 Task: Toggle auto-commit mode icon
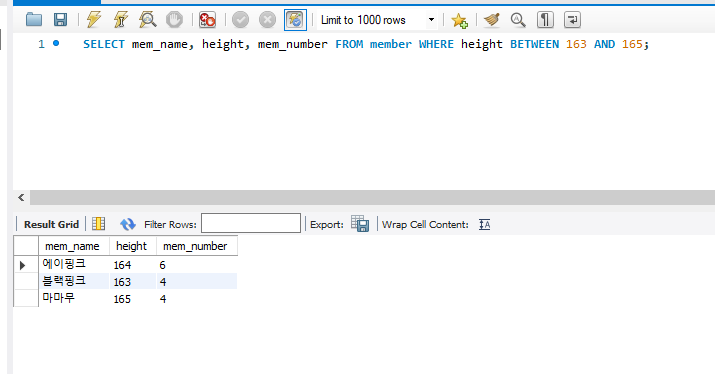(x=295, y=20)
